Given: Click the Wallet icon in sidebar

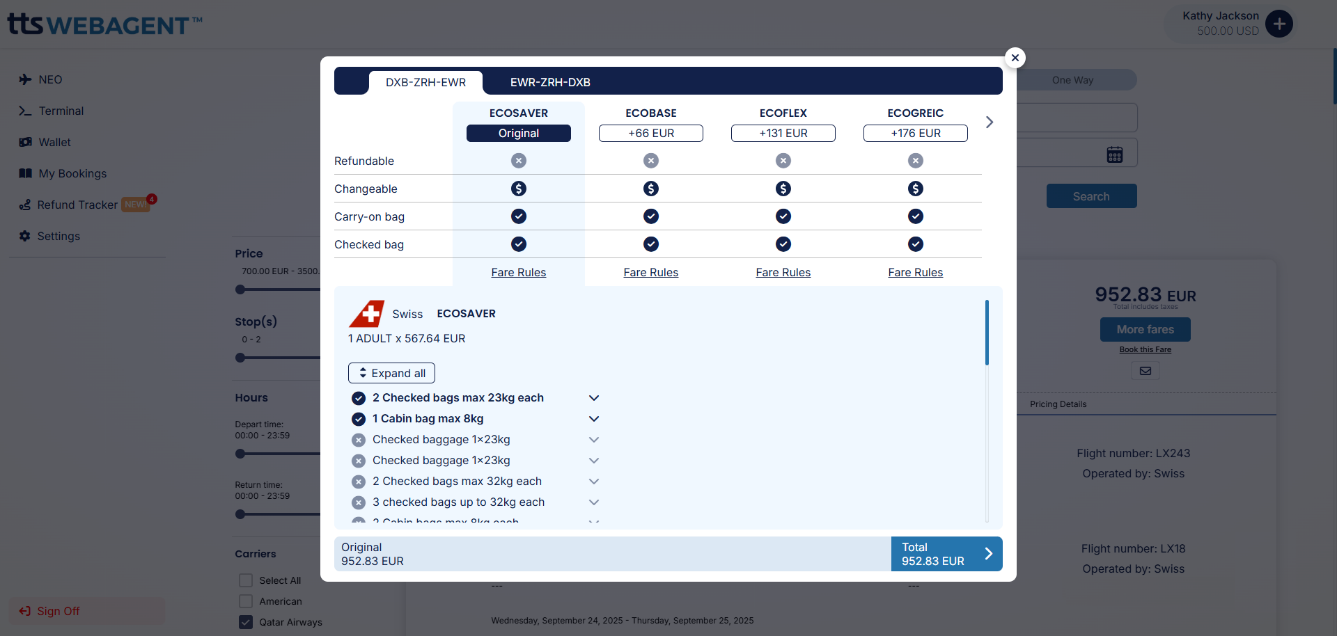Looking at the screenshot, I should click(x=25, y=142).
